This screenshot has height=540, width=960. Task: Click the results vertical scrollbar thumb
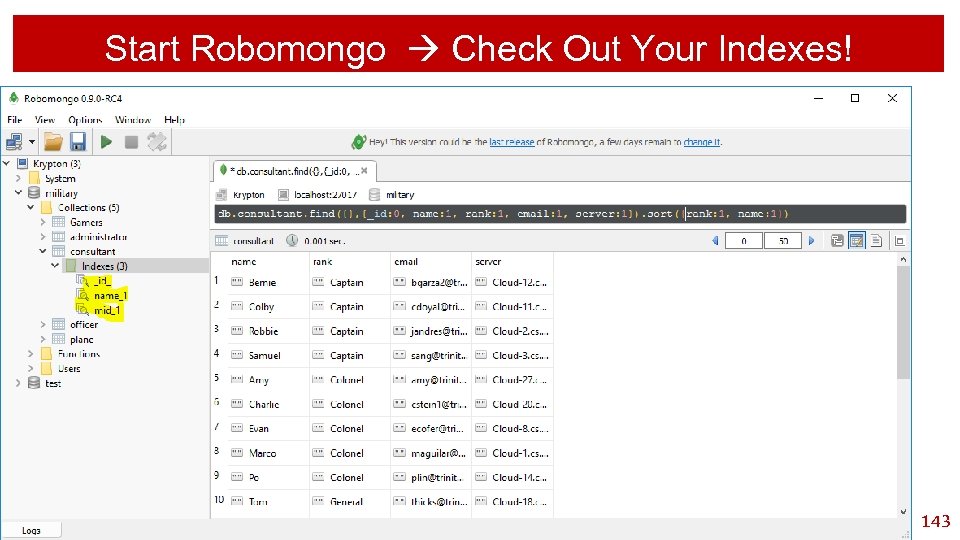pyautogui.click(x=903, y=322)
